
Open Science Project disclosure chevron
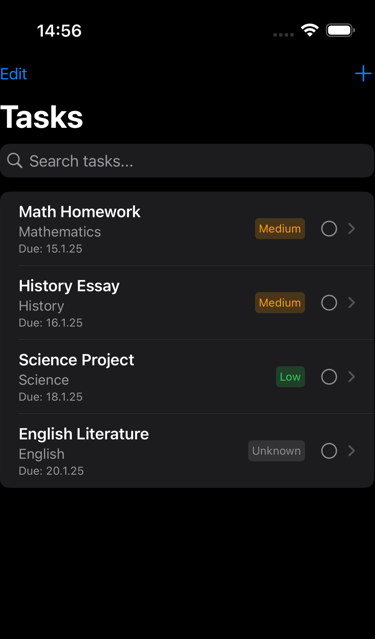tap(352, 377)
